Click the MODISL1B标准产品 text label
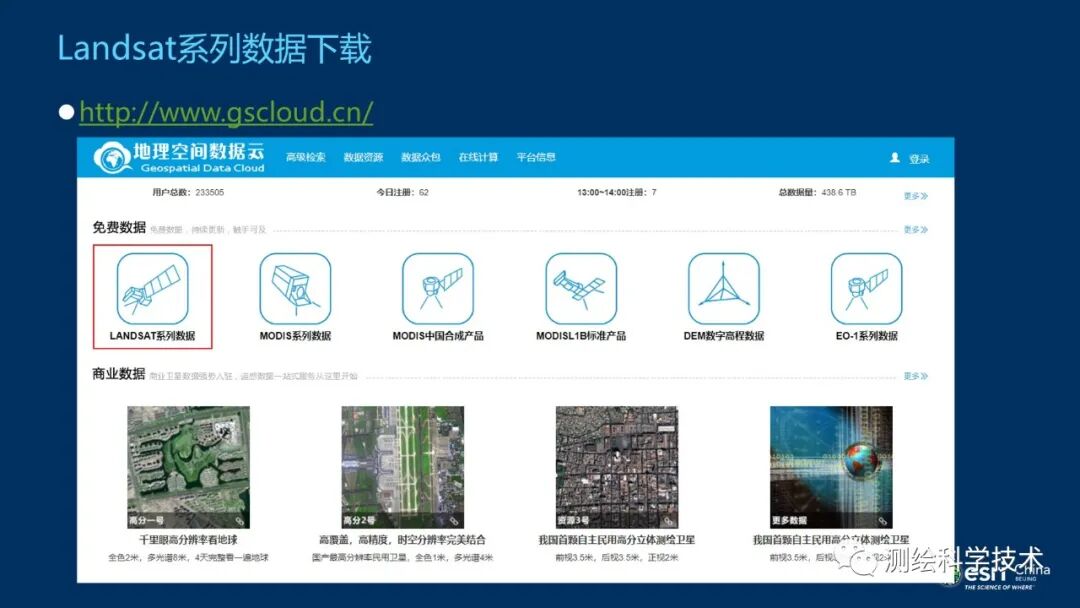The width and height of the screenshot is (1080, 608). [581, 336]
